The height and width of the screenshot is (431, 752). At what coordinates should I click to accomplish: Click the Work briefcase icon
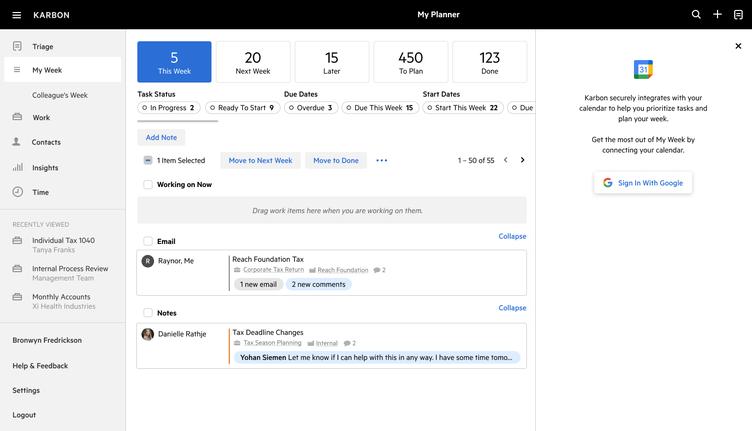(x=17, y=116)
